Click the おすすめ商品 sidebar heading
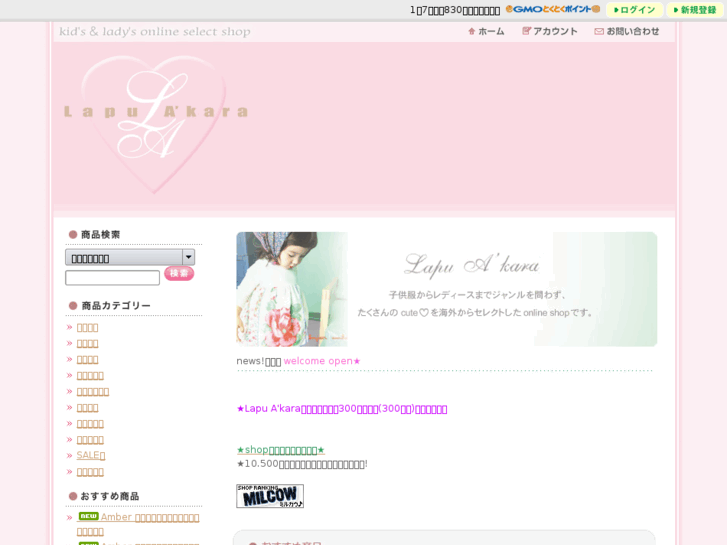Screen dimensions: 727x545 (x=110, y=496)
